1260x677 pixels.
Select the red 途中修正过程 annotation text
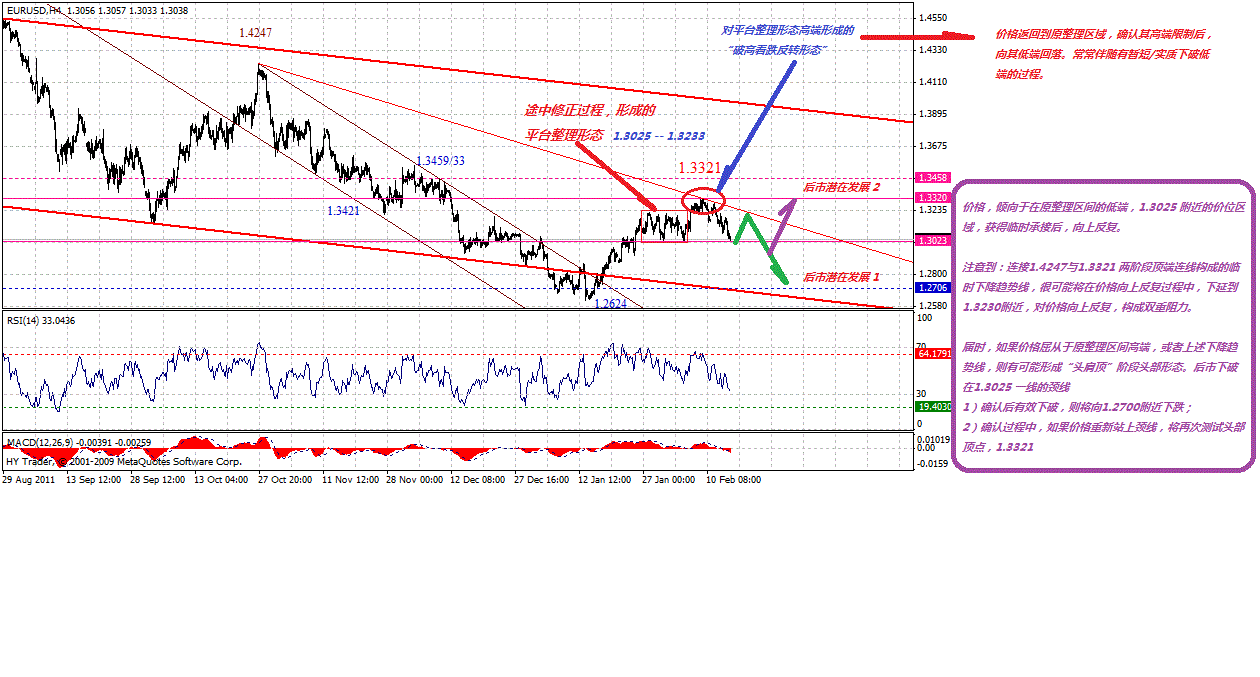pos(589,111)
